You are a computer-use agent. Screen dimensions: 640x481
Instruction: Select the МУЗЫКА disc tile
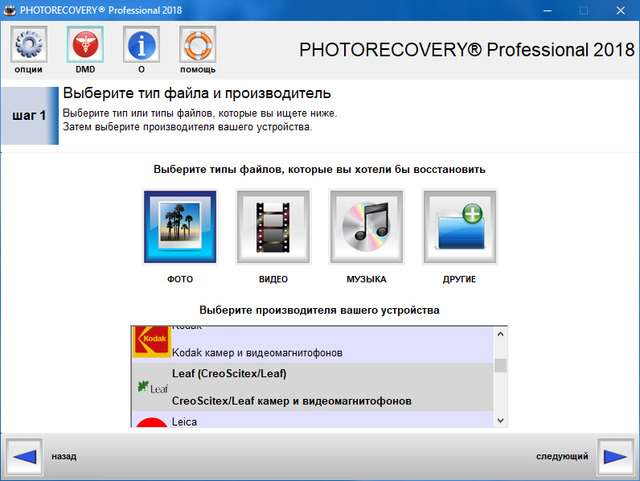(367, 227)
